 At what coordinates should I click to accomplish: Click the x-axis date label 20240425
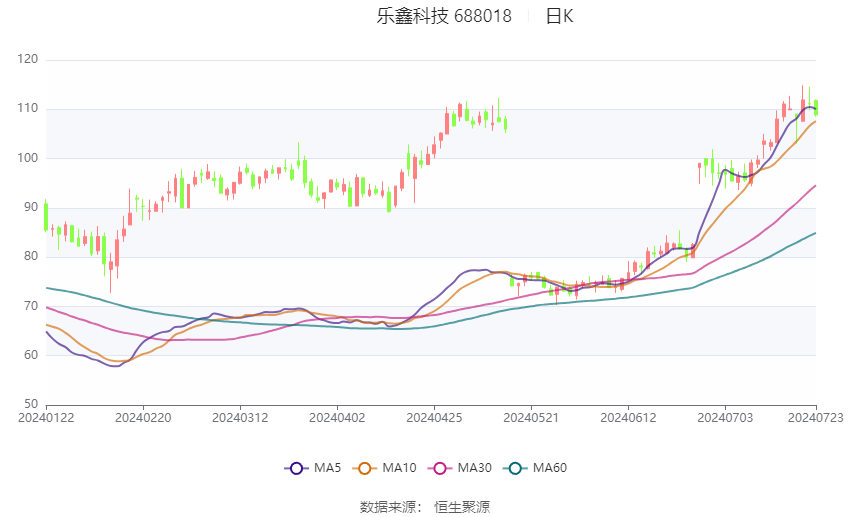434,418
